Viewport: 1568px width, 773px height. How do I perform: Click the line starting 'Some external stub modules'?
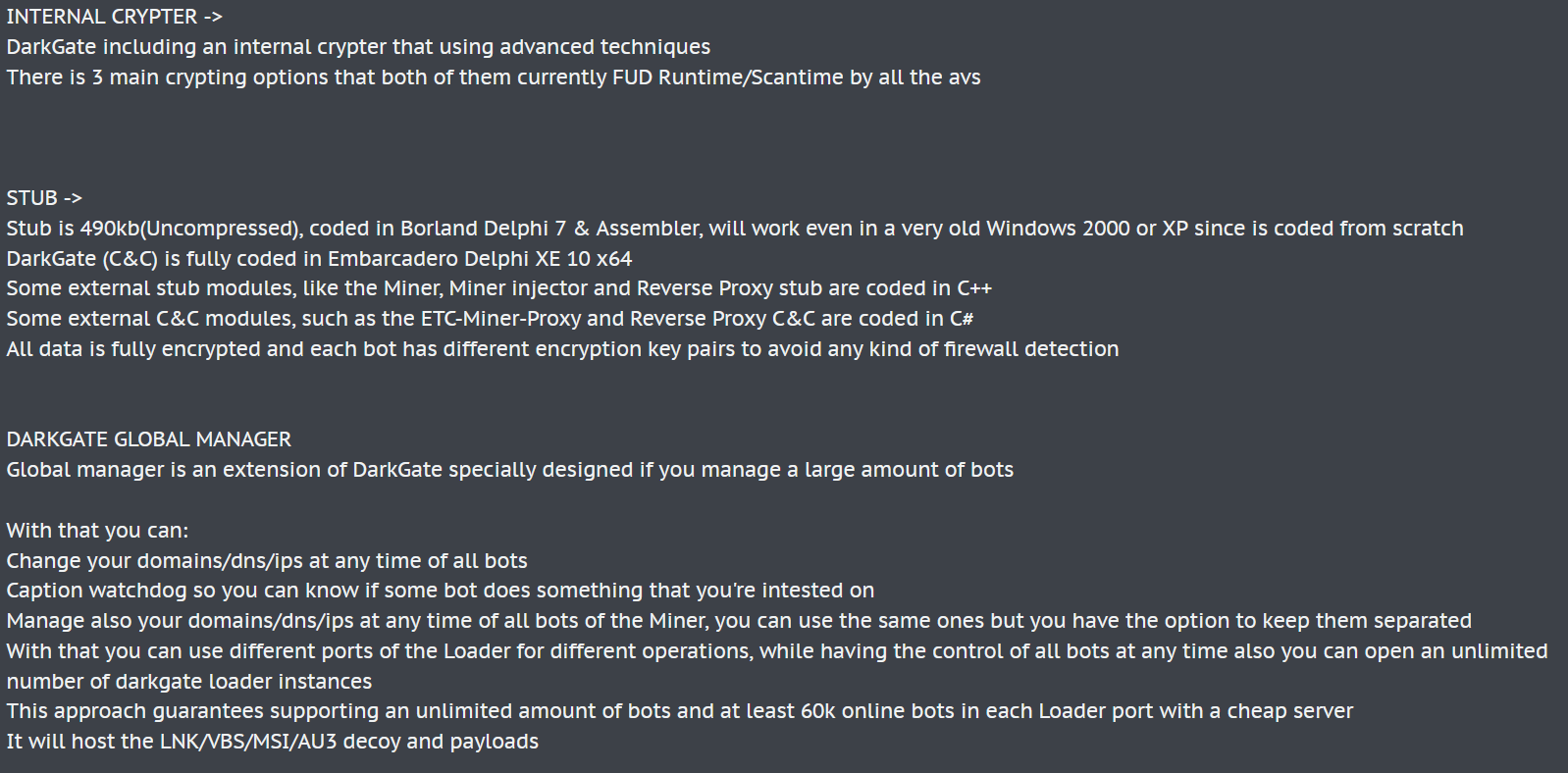pyautogui.click(x=498, y=288)
